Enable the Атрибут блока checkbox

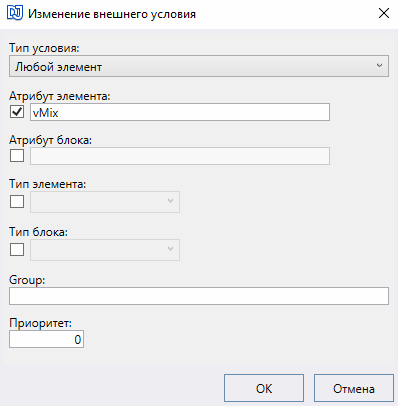17,155
